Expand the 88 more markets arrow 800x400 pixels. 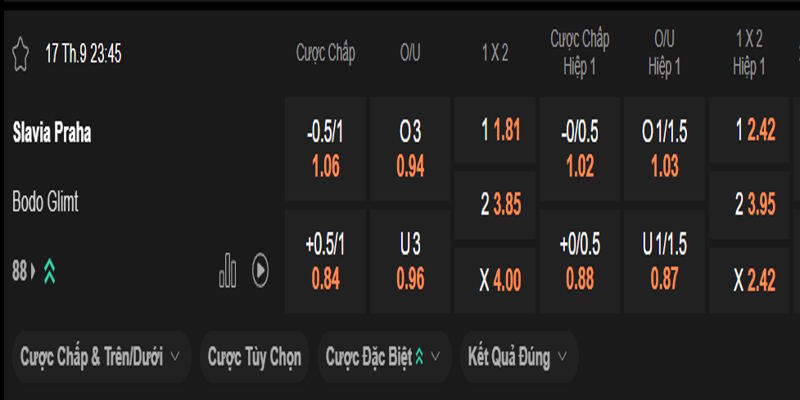(34, 270)
